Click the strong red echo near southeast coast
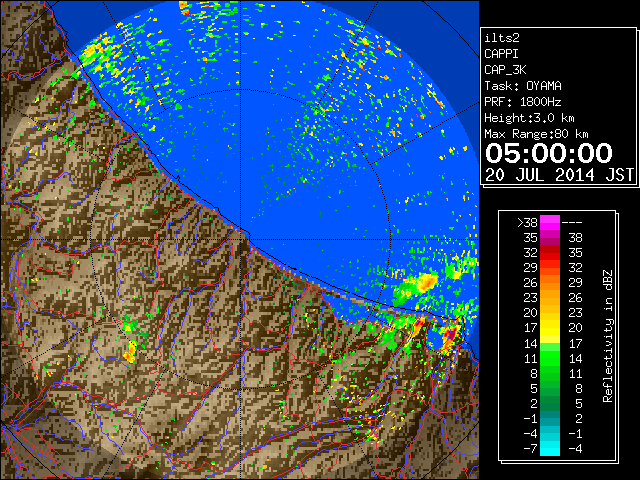The height and width of the screenshot is (480, 640). click(449, 337)
